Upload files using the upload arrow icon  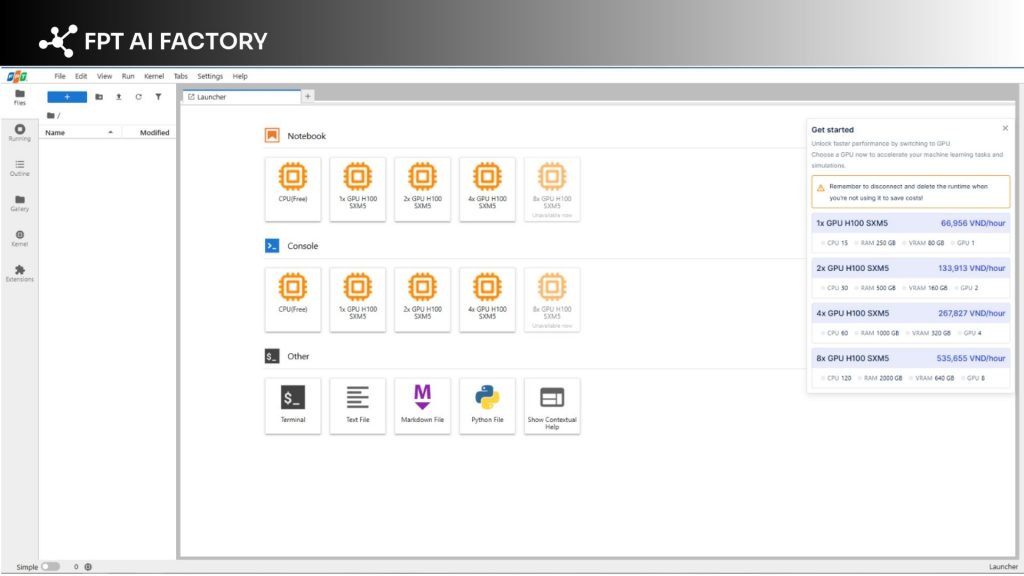118,96
